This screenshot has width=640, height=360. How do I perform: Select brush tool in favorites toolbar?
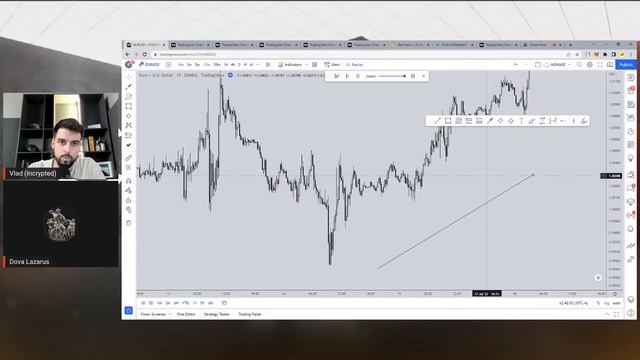coord(490,121)
